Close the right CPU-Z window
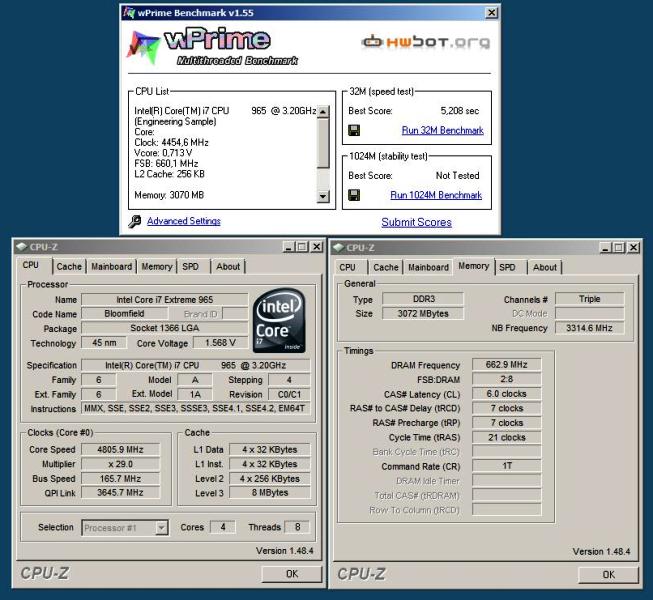The width and height of the screenshot is (653, 600). (x=634, y=248)
